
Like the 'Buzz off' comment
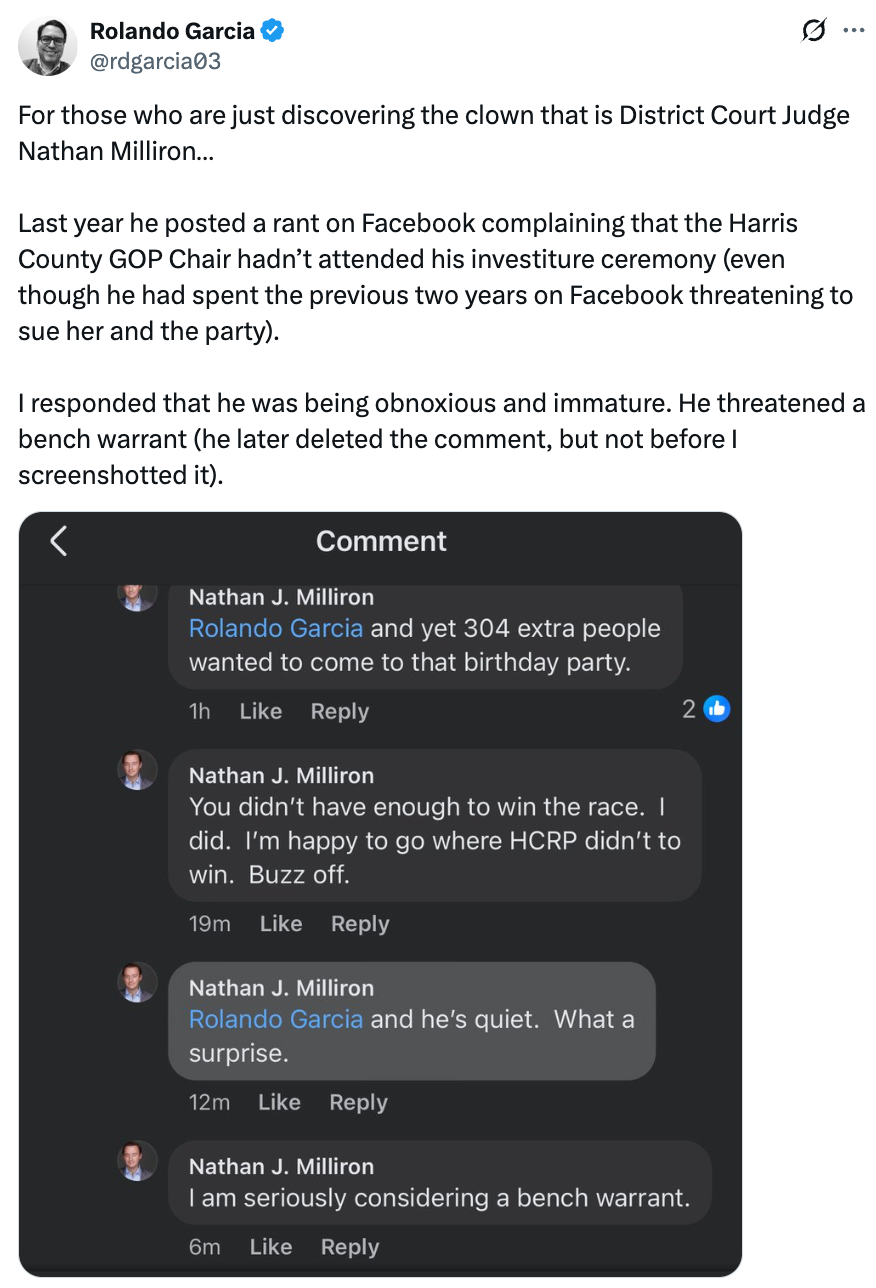(x=281, y=924)
